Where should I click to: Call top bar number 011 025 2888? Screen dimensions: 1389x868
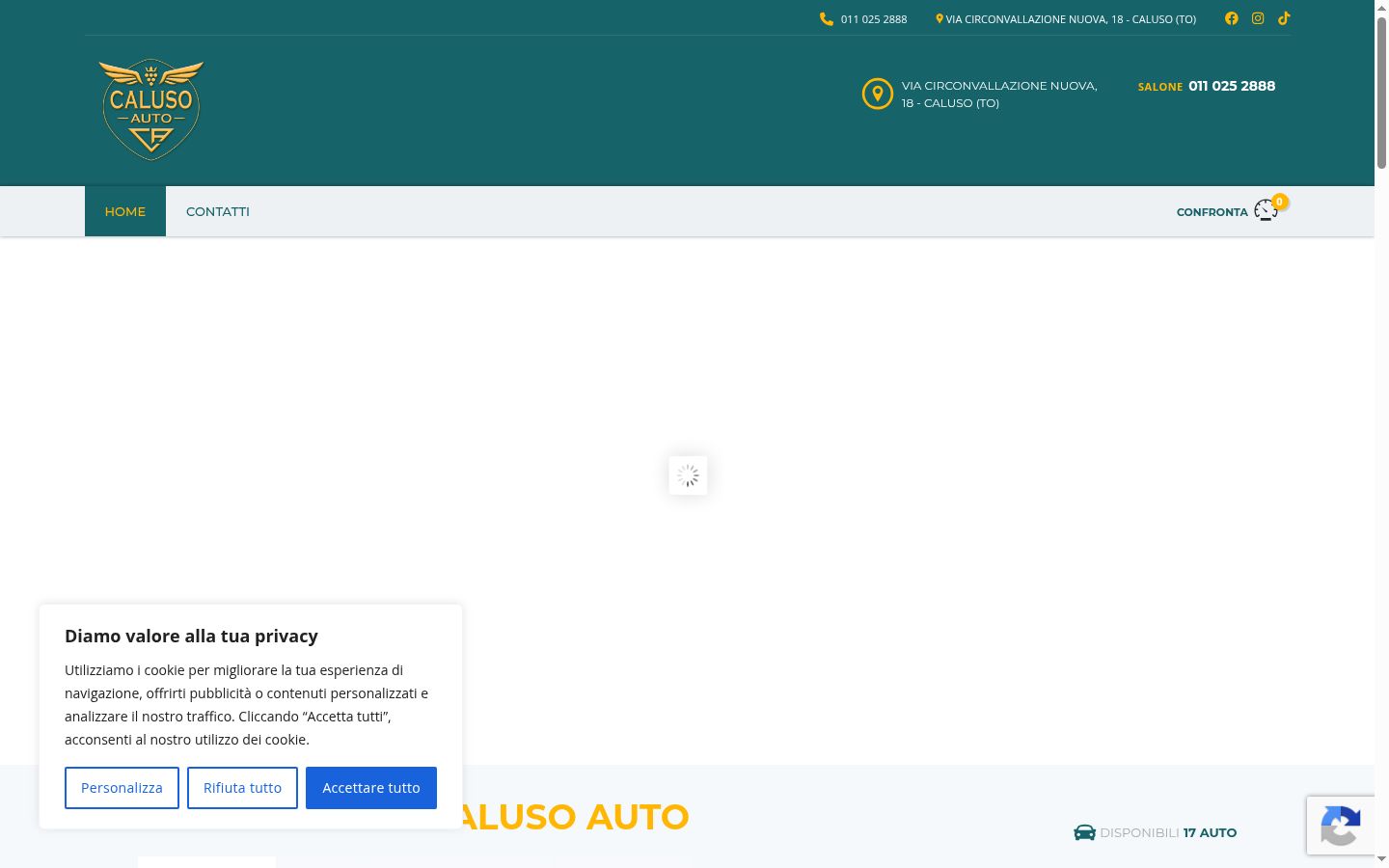point(874,19)
